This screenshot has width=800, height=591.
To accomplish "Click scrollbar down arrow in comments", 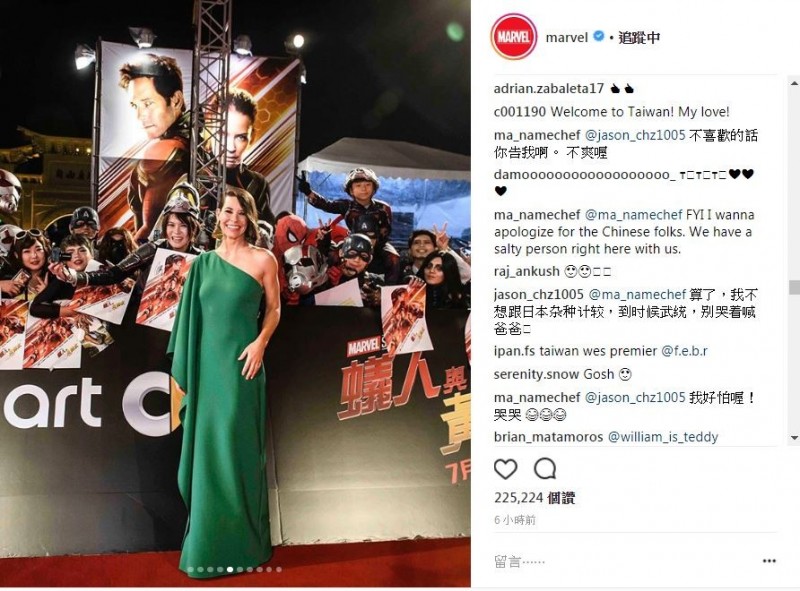I will click(x=794, y=438).
